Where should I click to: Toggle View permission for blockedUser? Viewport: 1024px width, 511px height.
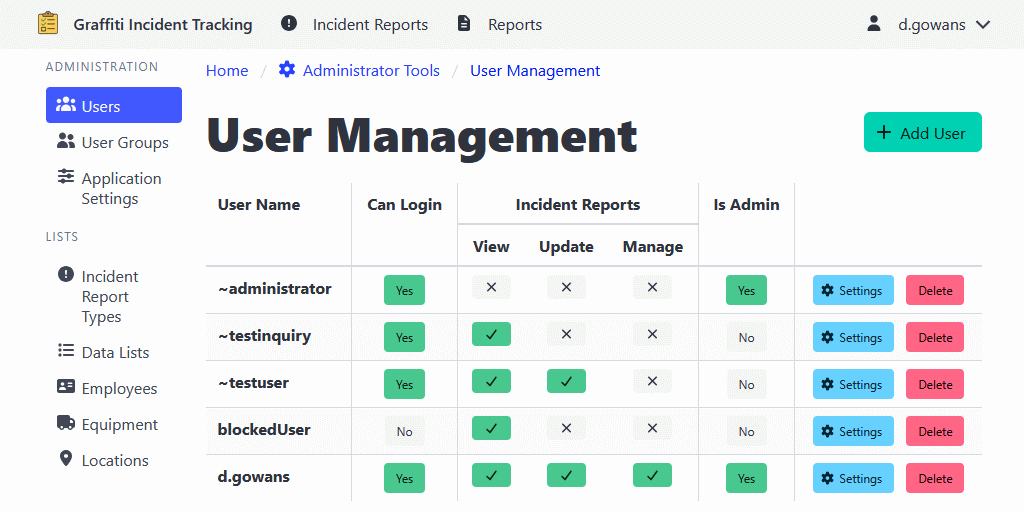491,429
